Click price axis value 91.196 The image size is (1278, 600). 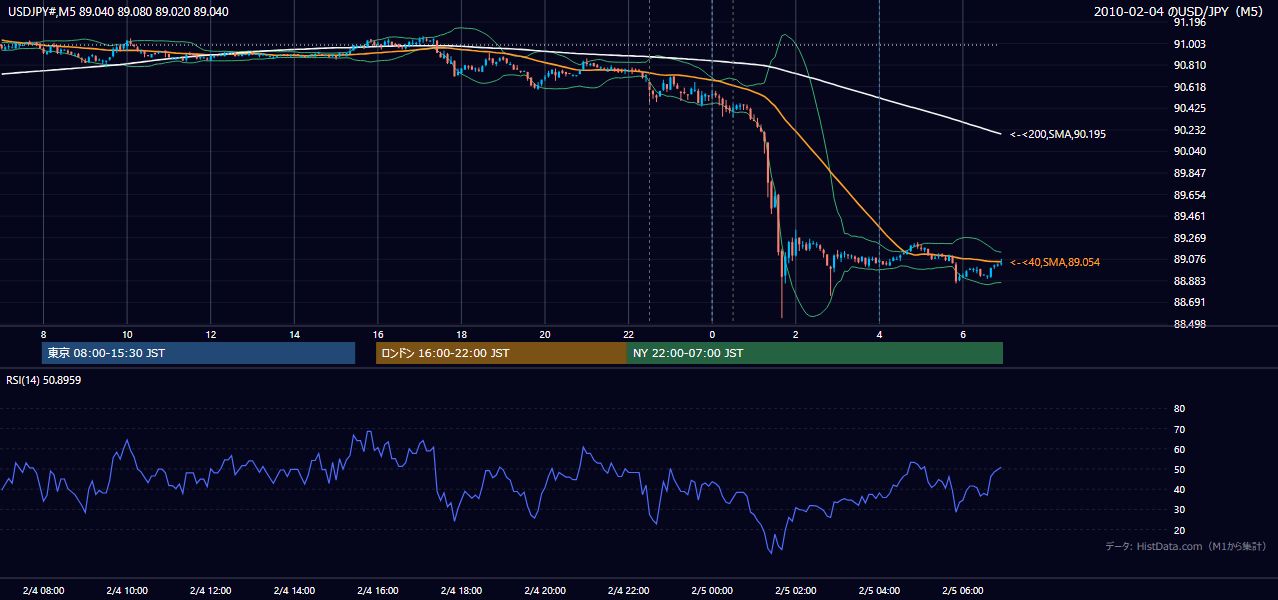(x=1190, y=22)
